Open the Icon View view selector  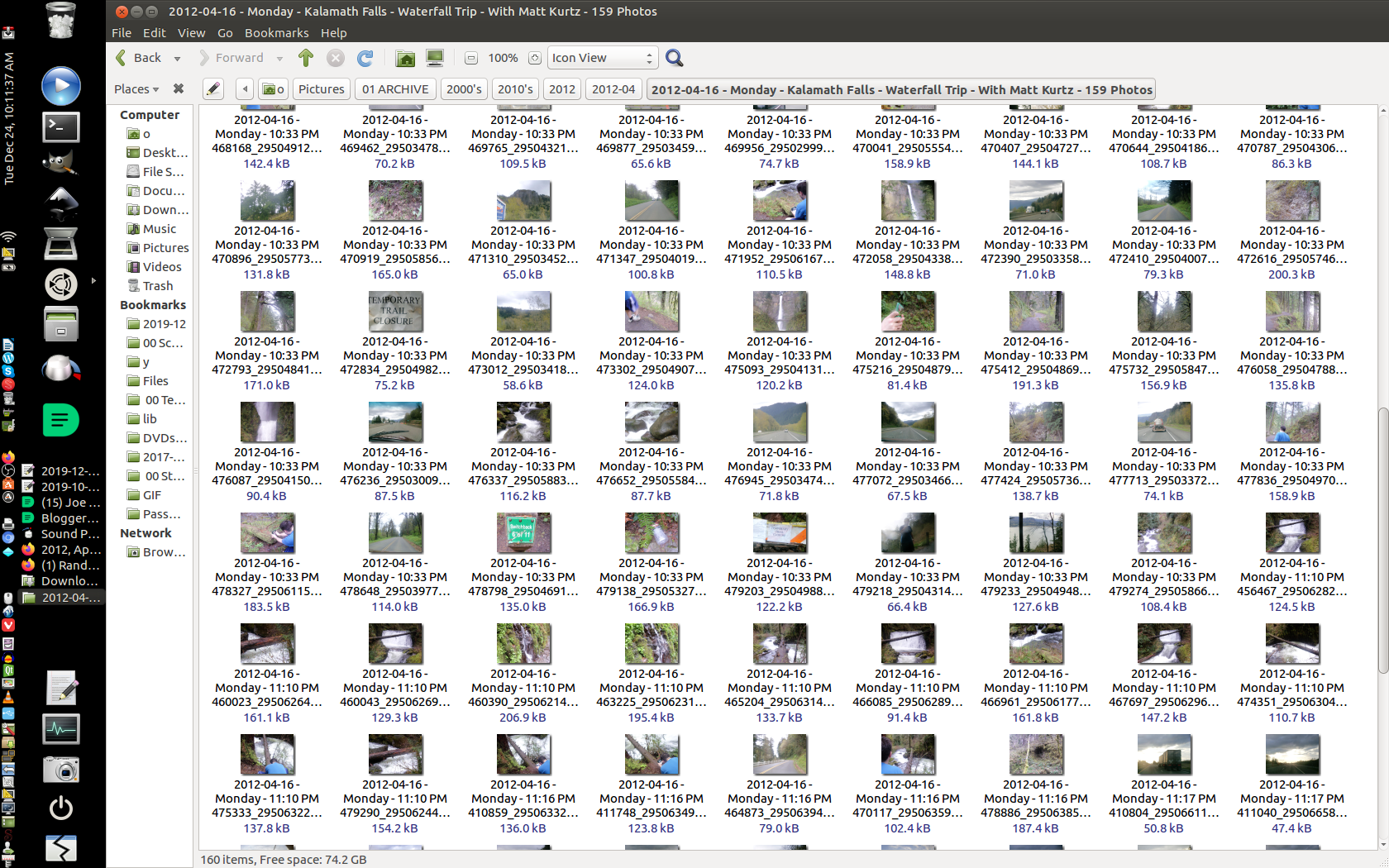pyautogui.click(x=602, y=58)
